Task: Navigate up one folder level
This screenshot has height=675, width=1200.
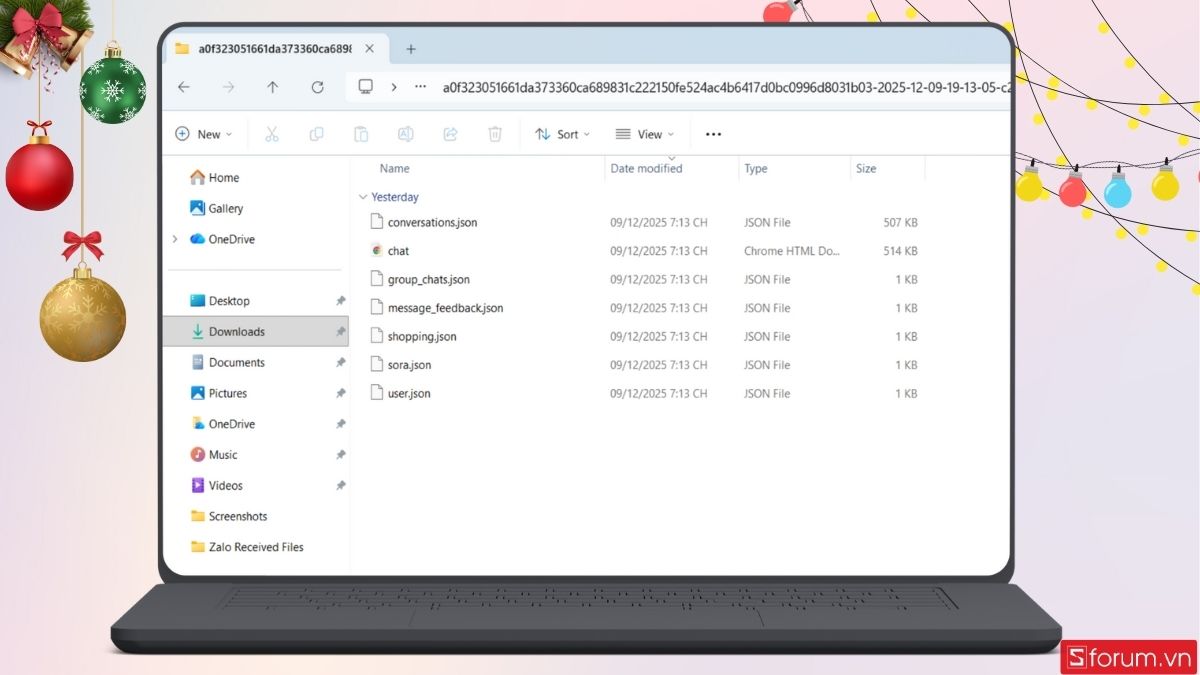Action: click(x=272, y=87)
